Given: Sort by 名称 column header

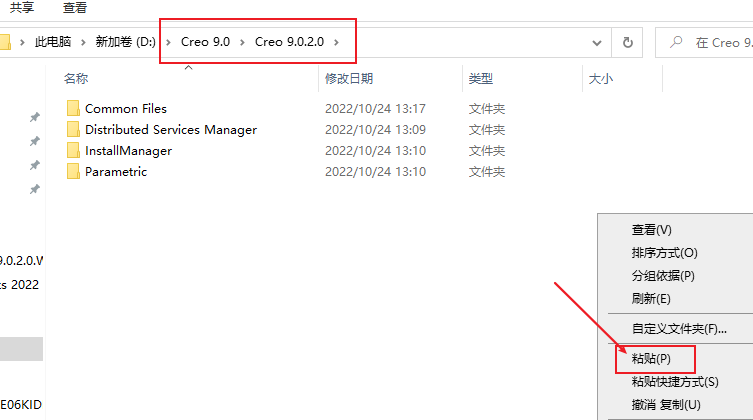Looking at the screenshot, I should 76,79.
